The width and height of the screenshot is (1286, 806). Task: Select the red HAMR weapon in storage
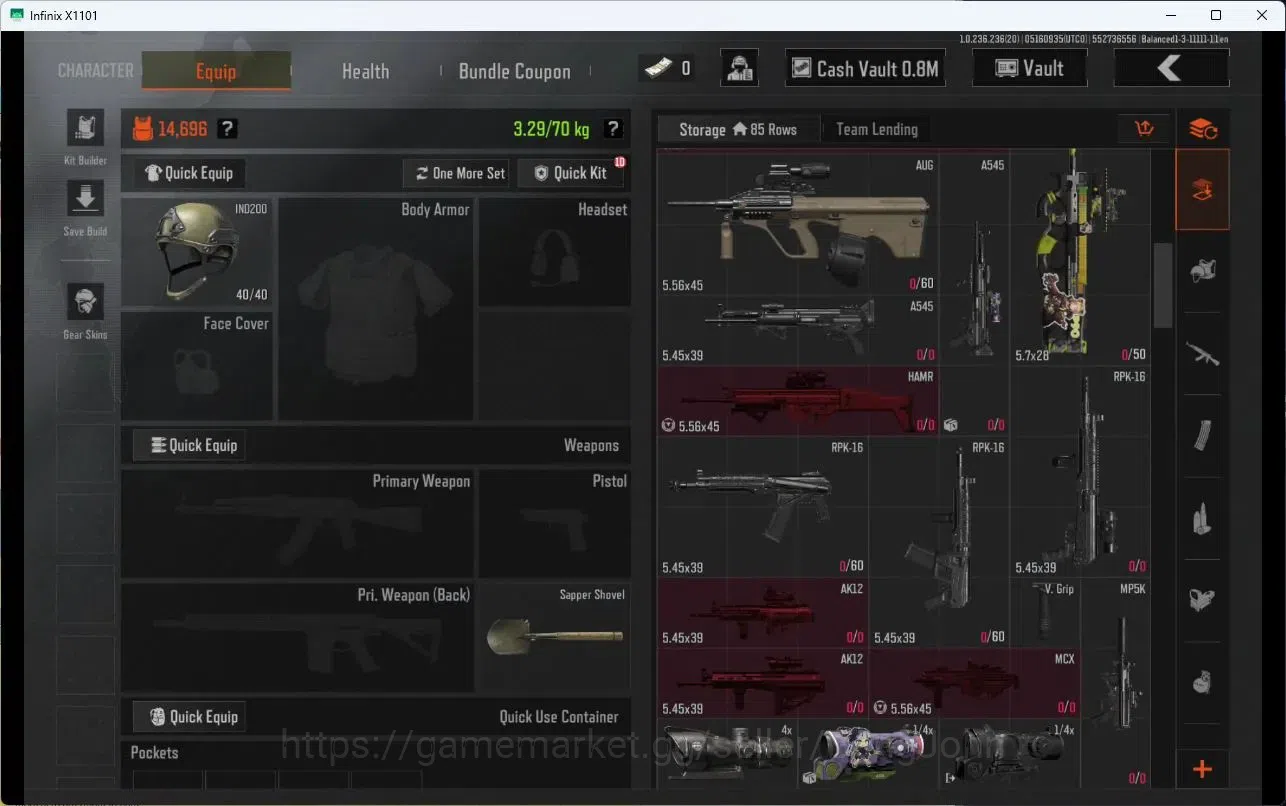pos(798,401)
